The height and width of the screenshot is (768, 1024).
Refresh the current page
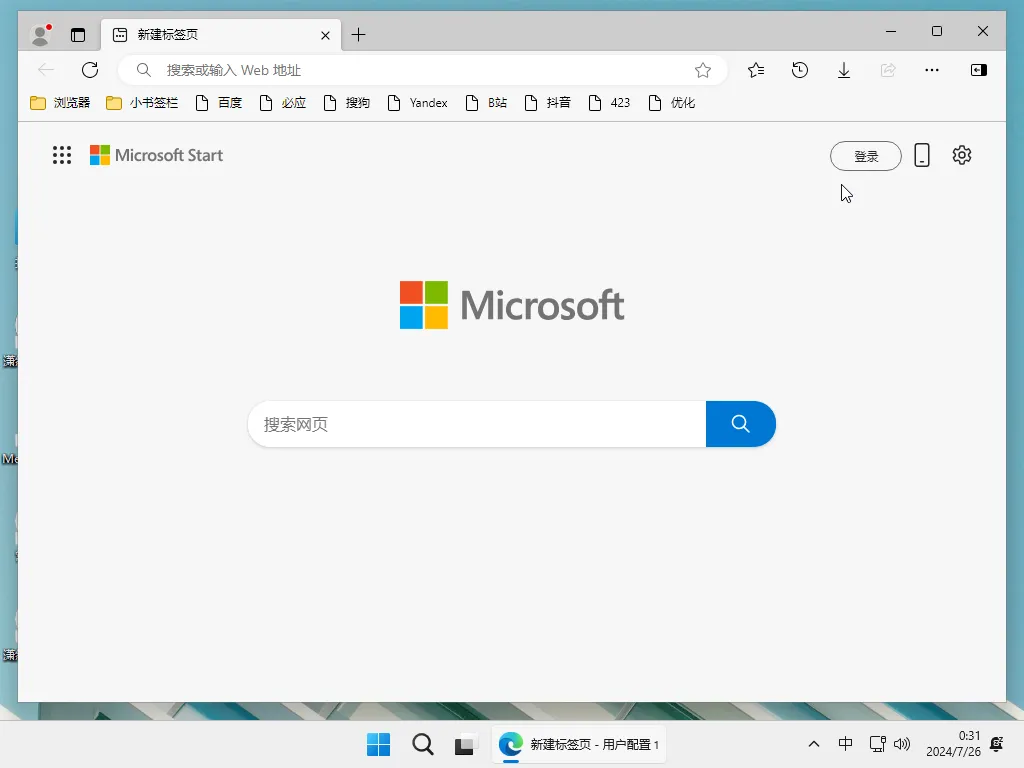[x=90, y=70]
